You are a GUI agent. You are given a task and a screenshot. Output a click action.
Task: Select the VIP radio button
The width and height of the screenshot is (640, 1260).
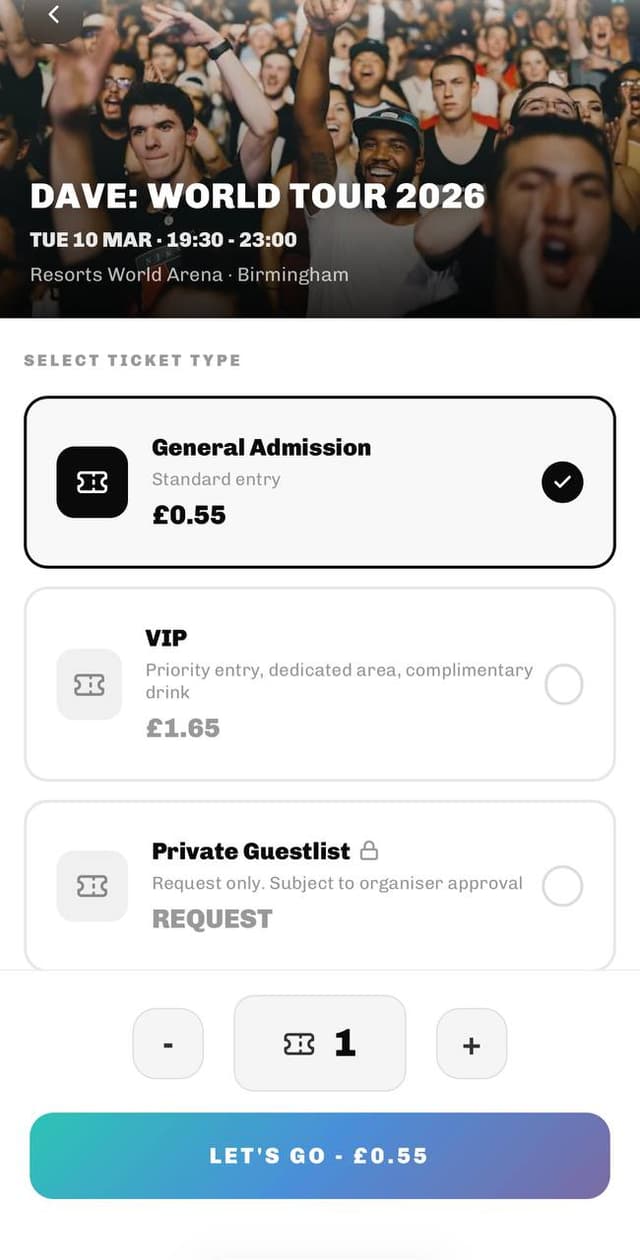click(564, 685)
